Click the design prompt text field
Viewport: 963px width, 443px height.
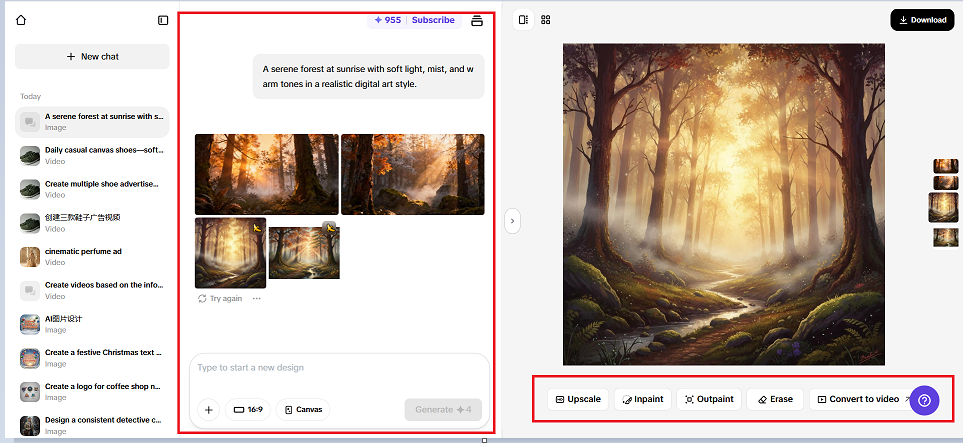point(338,368)
